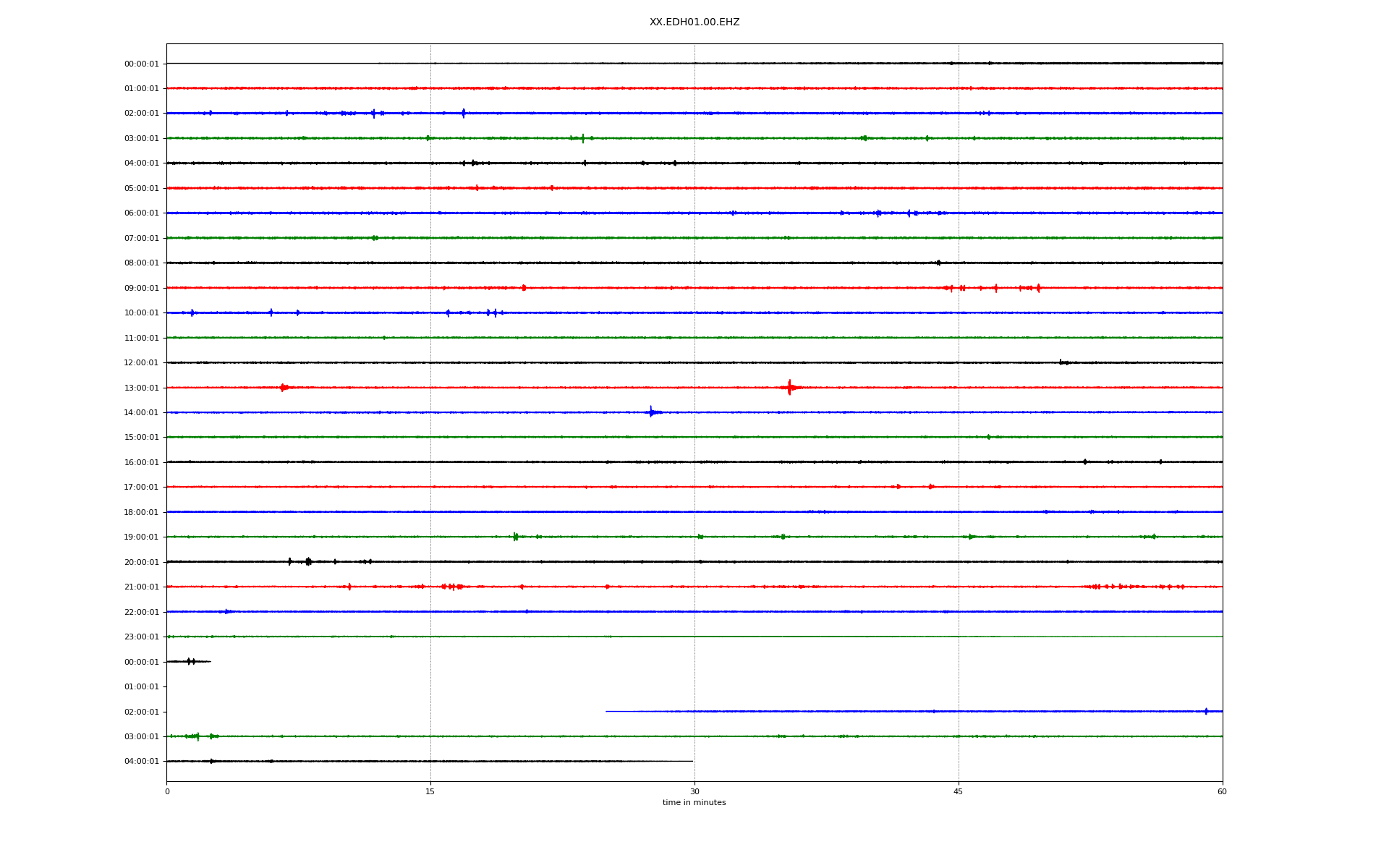This screenshot has width=1389, height=868.
Task: Click the plot title XX.EDH01.00.EHZ
Action: 694,22
